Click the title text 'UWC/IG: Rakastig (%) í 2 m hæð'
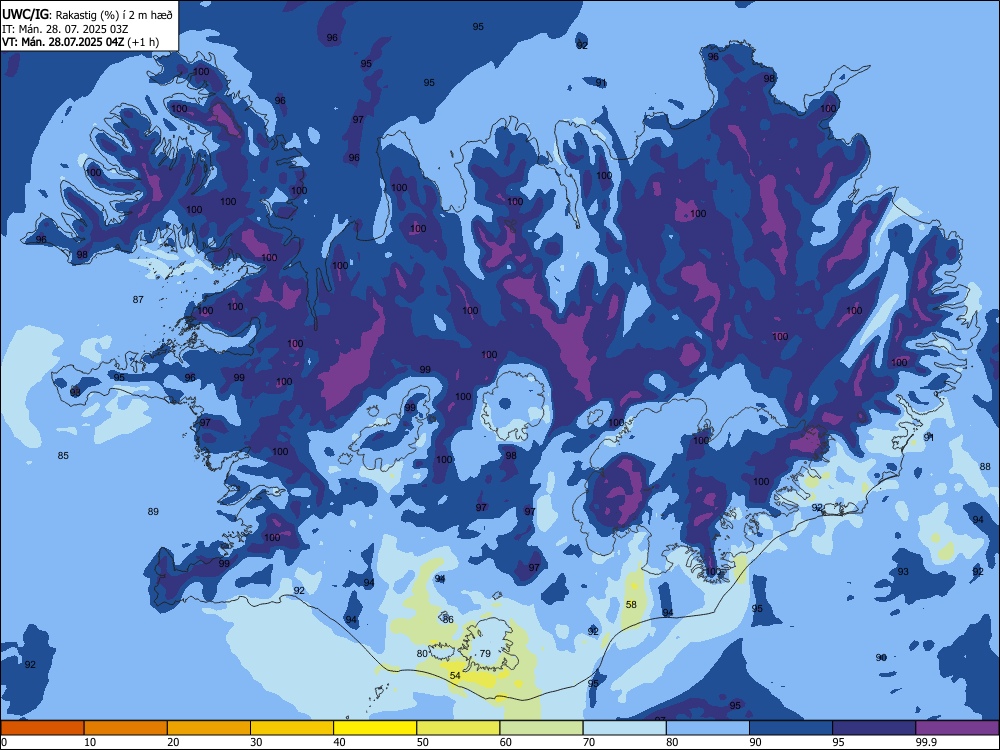The width and height of the screenshot is (1000, 750). pos(87,15)
